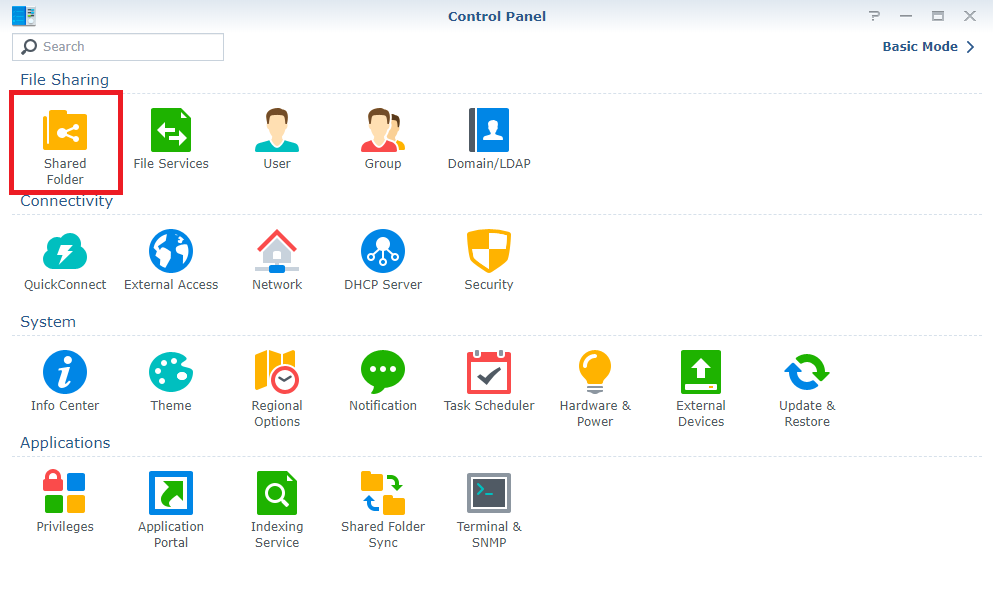Viewport: 993px width, 602px height.
Task: Open Update & Restore
Action: 807,374
